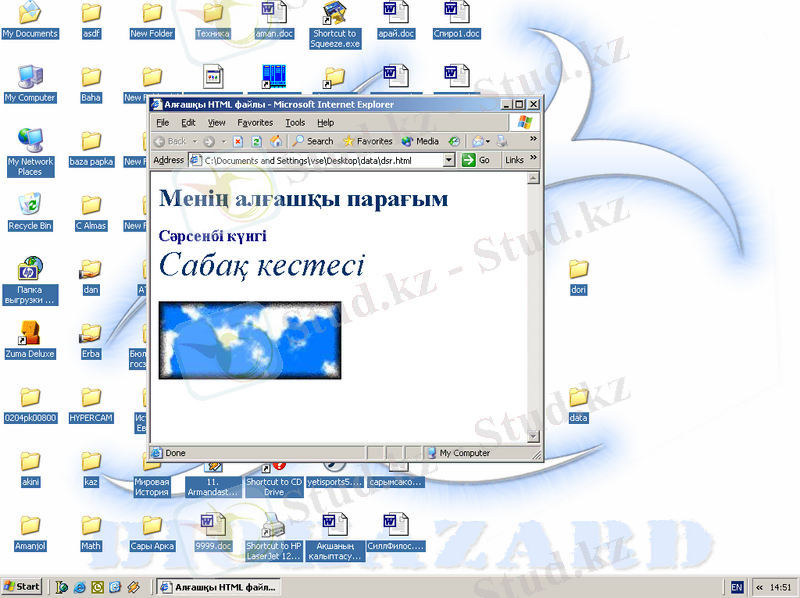Screen dimensions: 800x598
Task: Select the Сары Арка folder
Action: (x=152, y=533)
